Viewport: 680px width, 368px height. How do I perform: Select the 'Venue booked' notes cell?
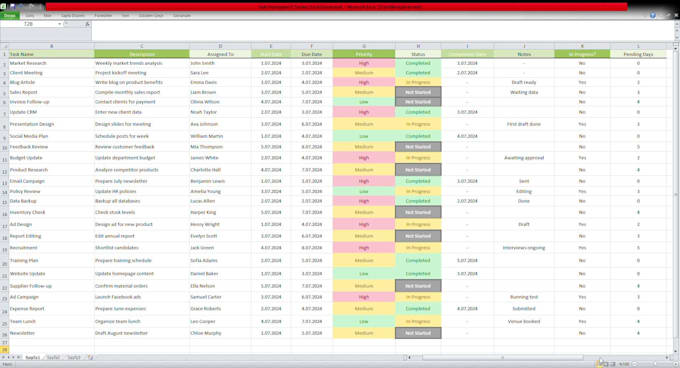tap(524, 322)
